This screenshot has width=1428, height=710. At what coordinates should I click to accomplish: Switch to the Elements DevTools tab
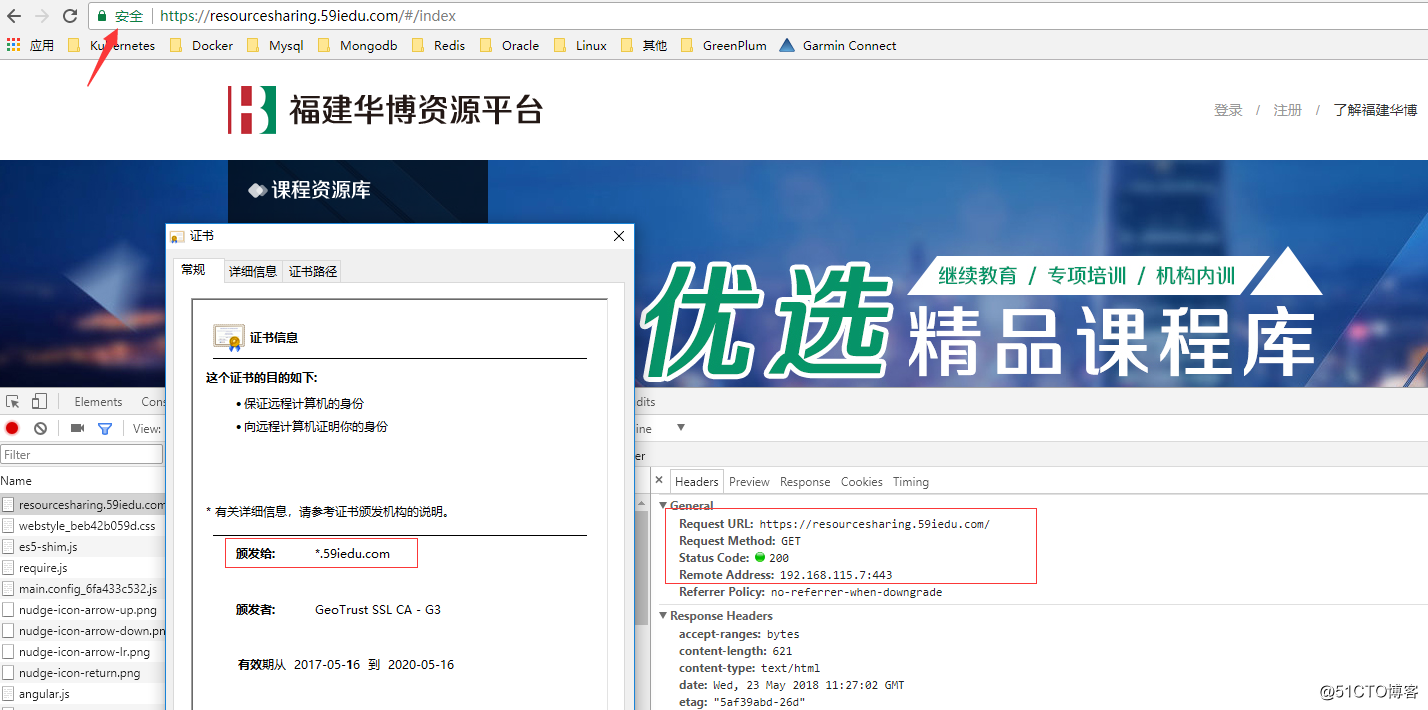(x=98, y=402)
